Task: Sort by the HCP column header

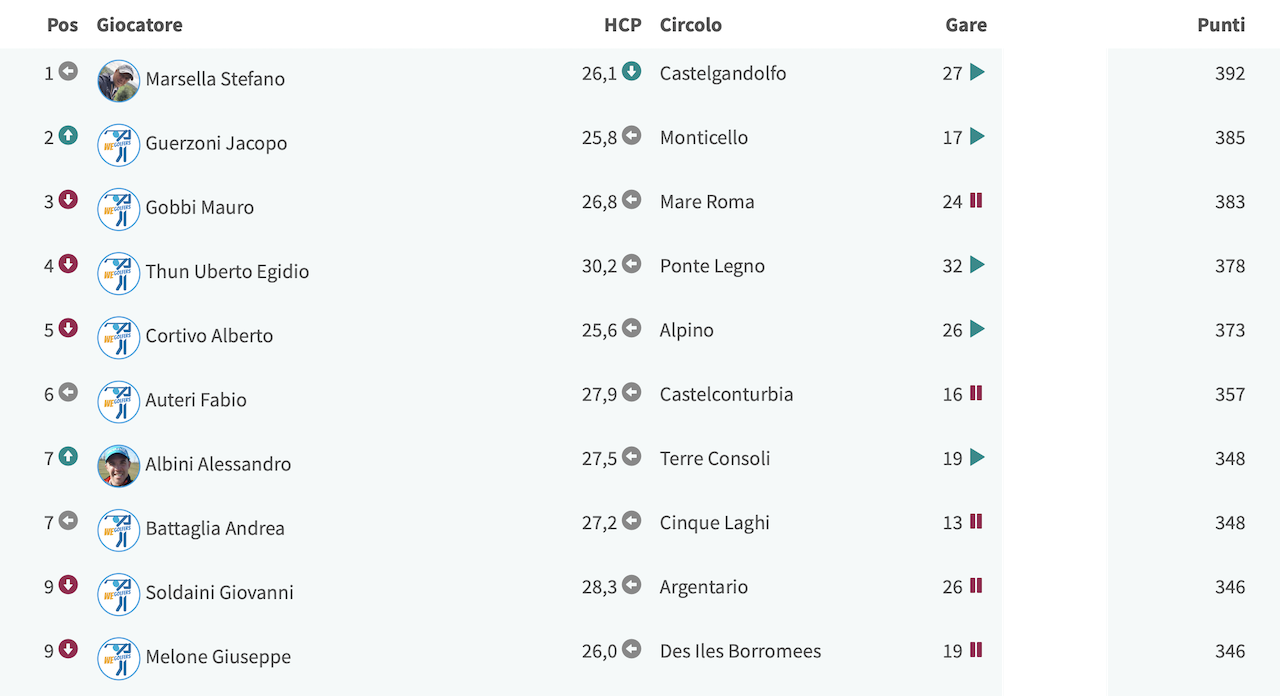Action: (623, 25)
